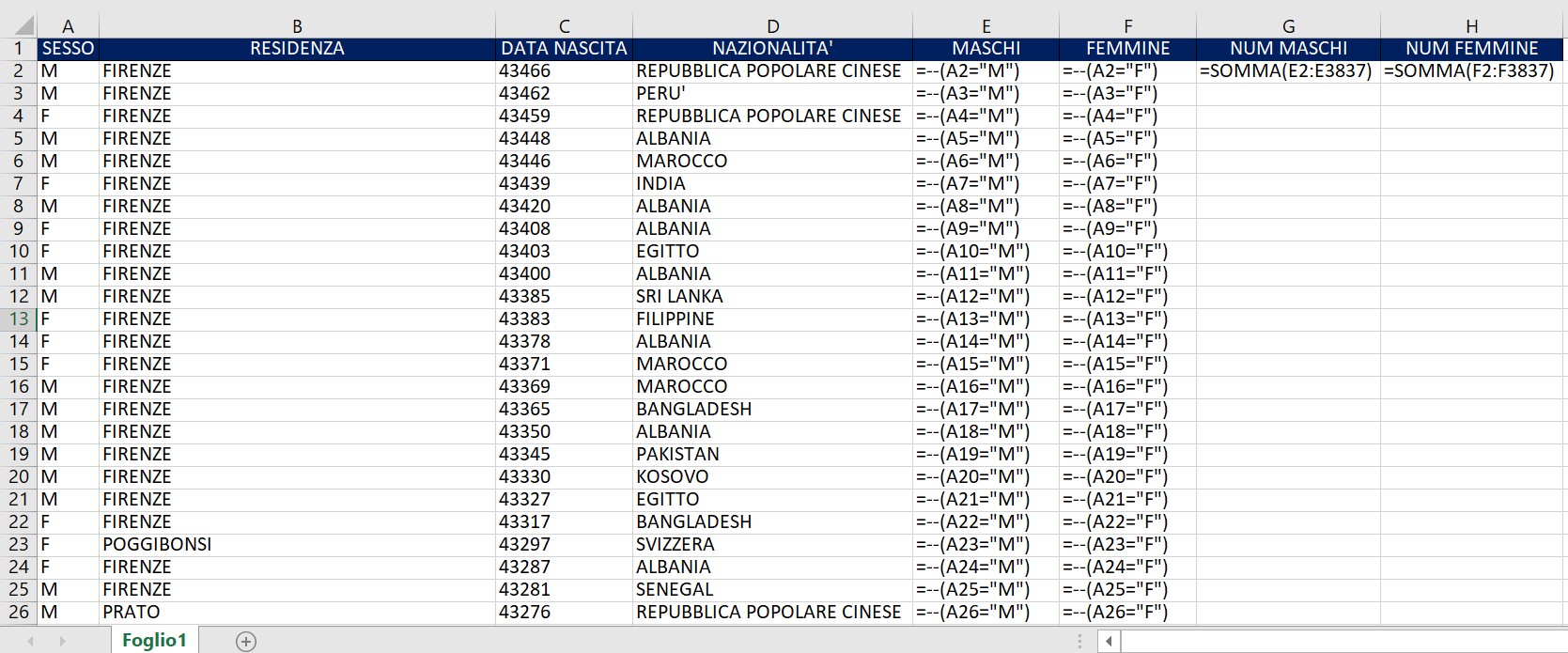Click the Select All corner triangle

tap(24, 25)
